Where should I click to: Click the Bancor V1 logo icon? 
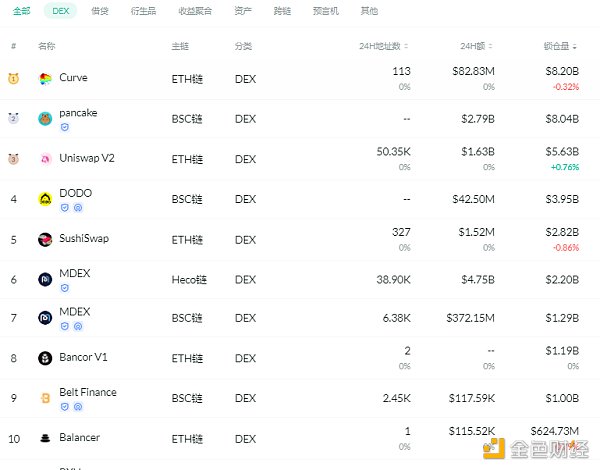pyautogui.click(x=46, y=358)
